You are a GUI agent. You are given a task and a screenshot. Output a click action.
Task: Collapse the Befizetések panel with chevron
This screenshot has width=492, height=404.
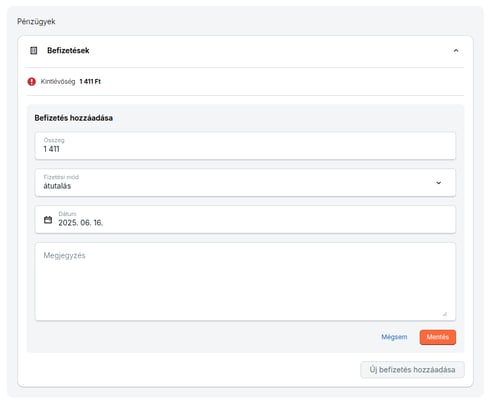pos(456,51)
